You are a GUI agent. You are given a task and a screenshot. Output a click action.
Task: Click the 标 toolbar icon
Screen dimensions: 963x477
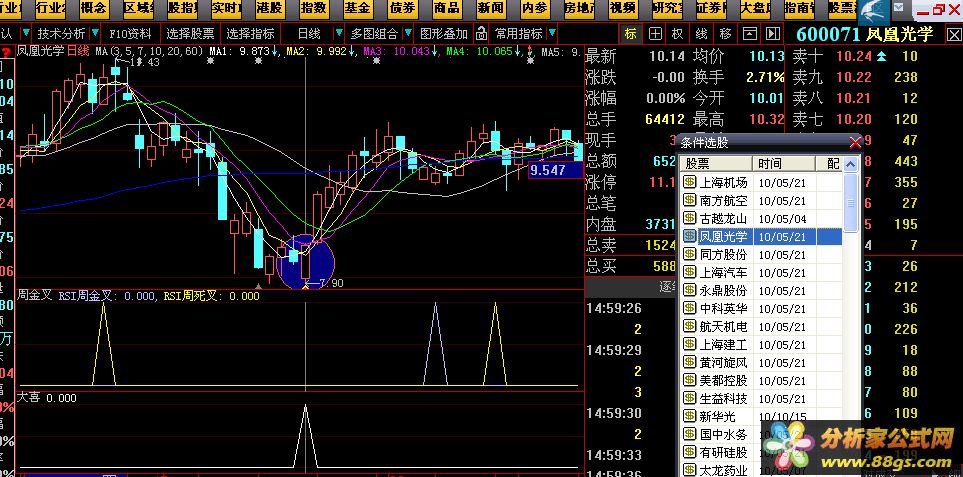coord(630,33)
